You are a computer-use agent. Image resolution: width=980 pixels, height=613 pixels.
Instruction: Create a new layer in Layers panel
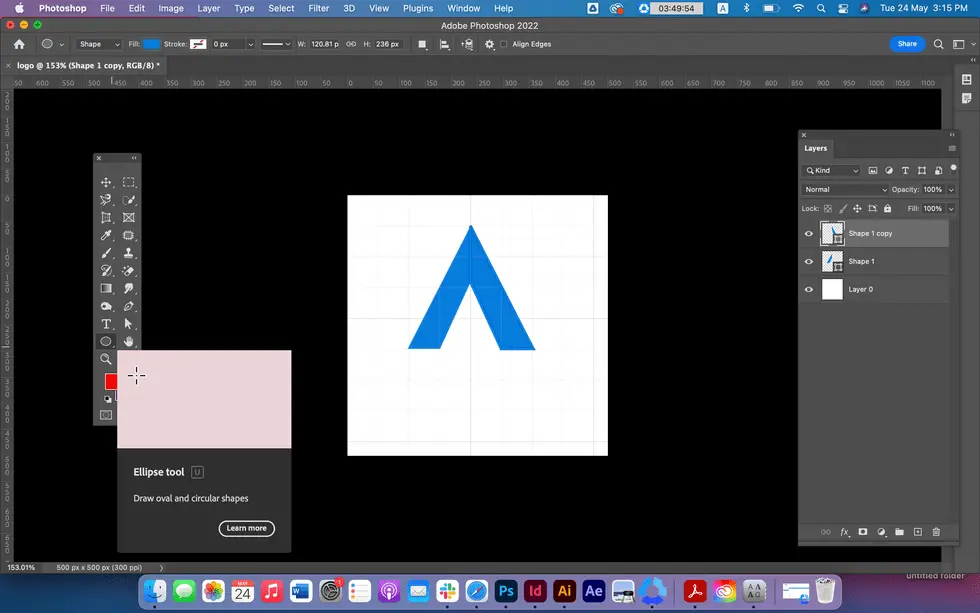click(917, 532)
